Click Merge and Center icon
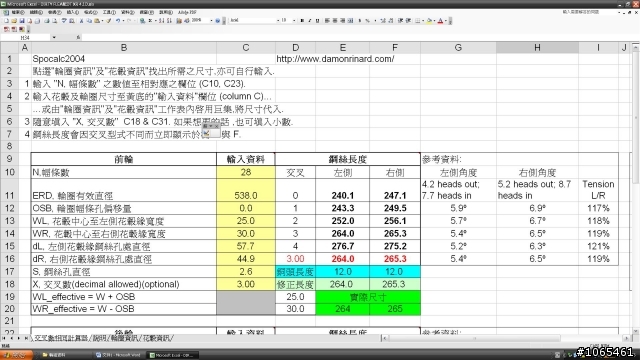 click(350, 20)
